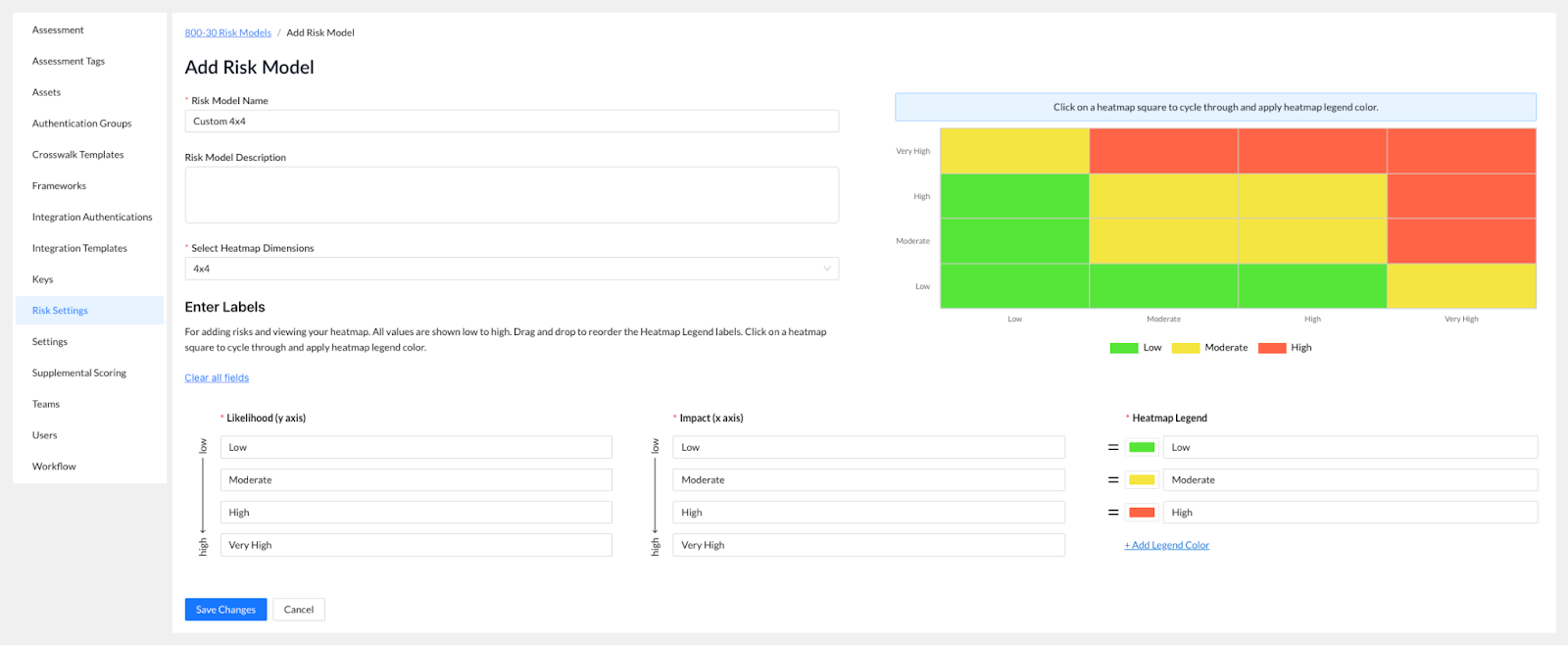Cycle color of top-left yellow heatmap square
The height and width of the screenshot is (646, 1568).
tap(1014, 151)
